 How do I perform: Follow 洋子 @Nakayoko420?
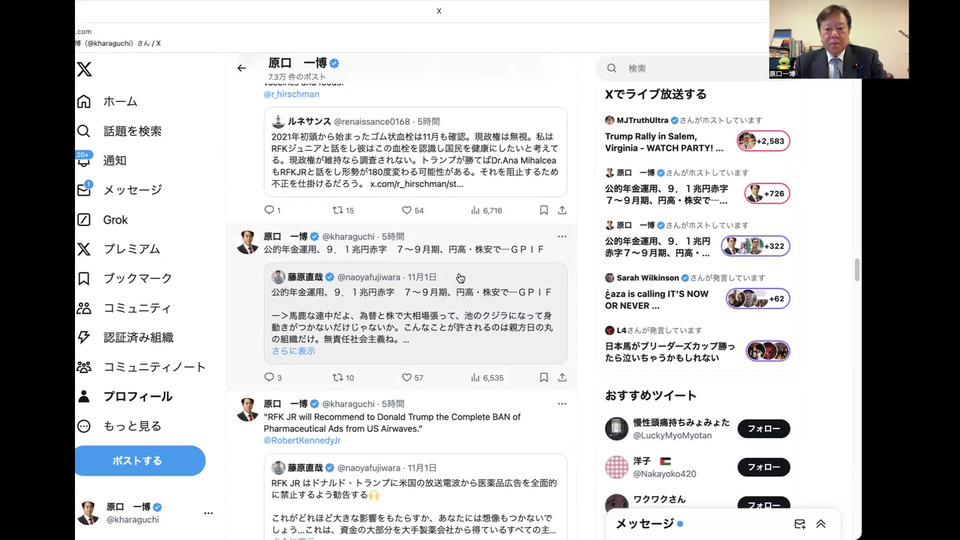[x=763, y=467]
